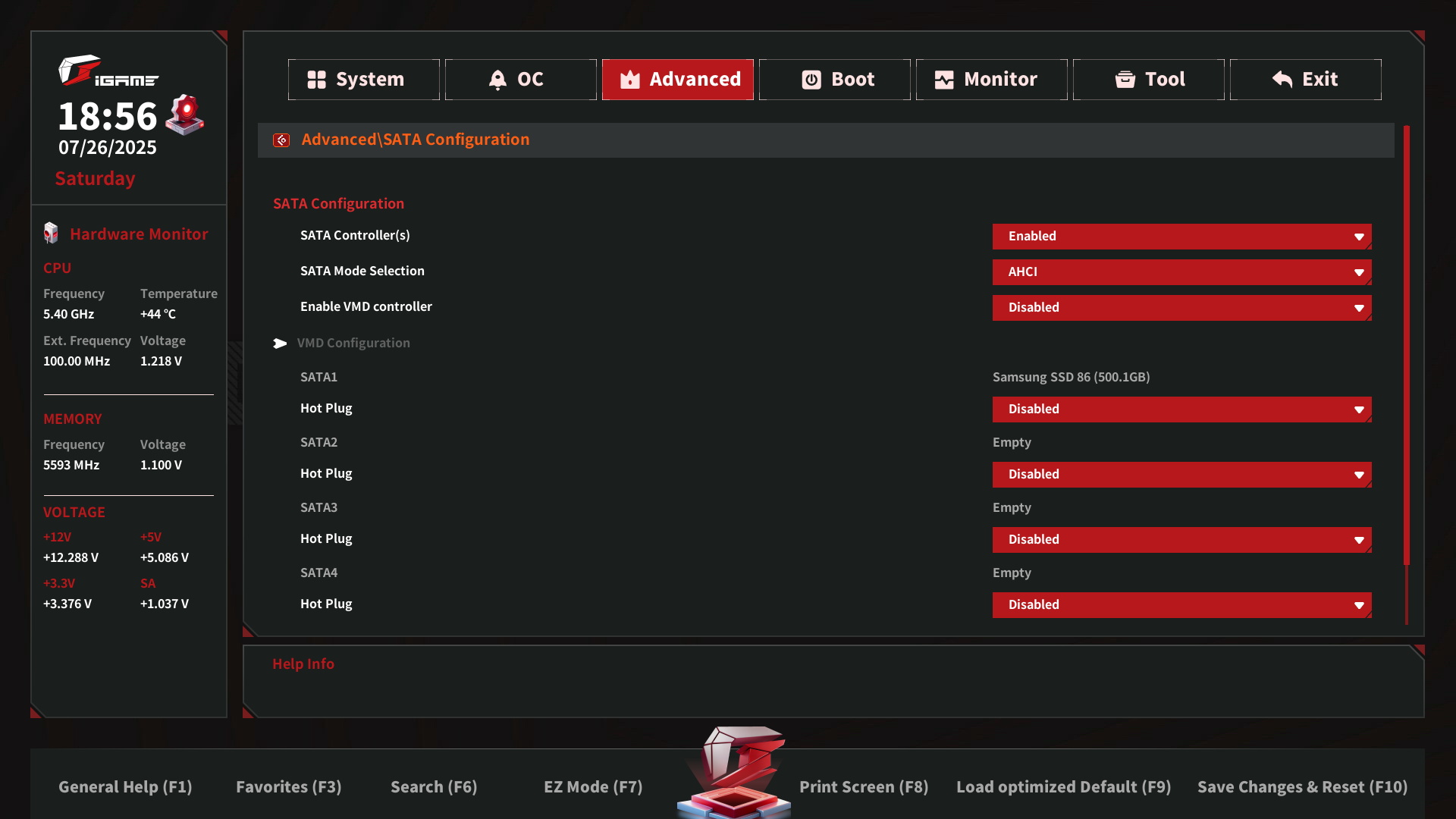Toggle Hot Plug setting for SATA2

tap(1181, 475)
